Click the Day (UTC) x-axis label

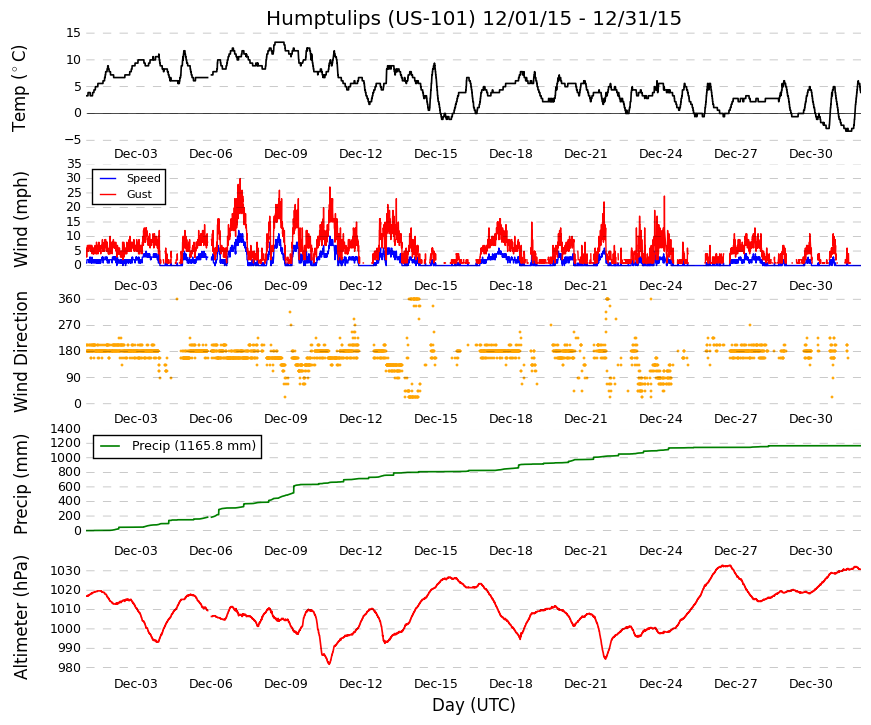click(x=474, y=705)
